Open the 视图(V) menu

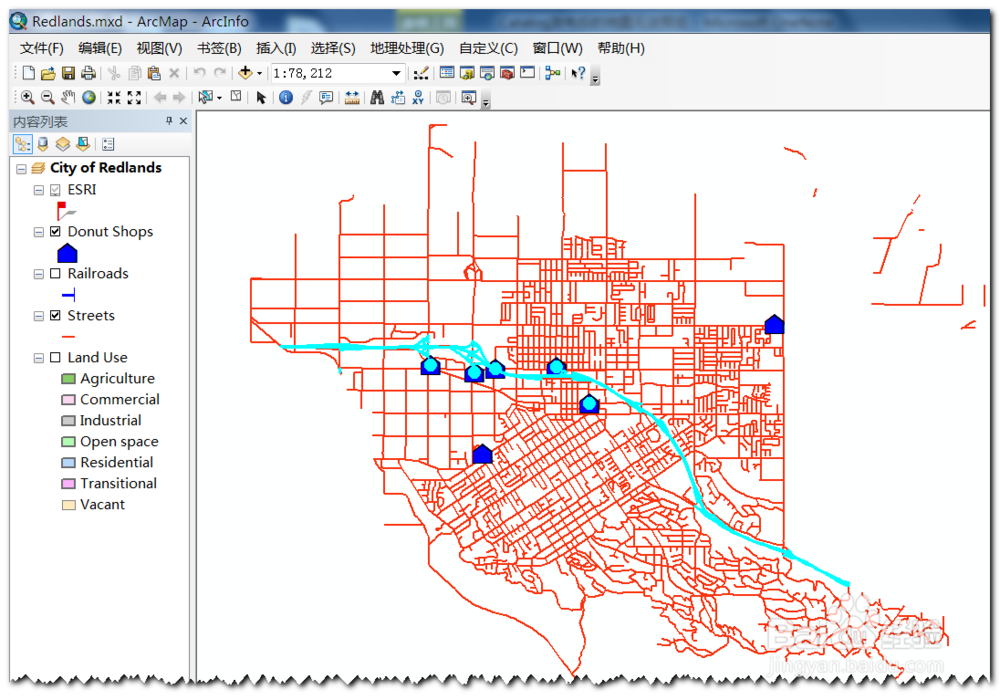159,48
